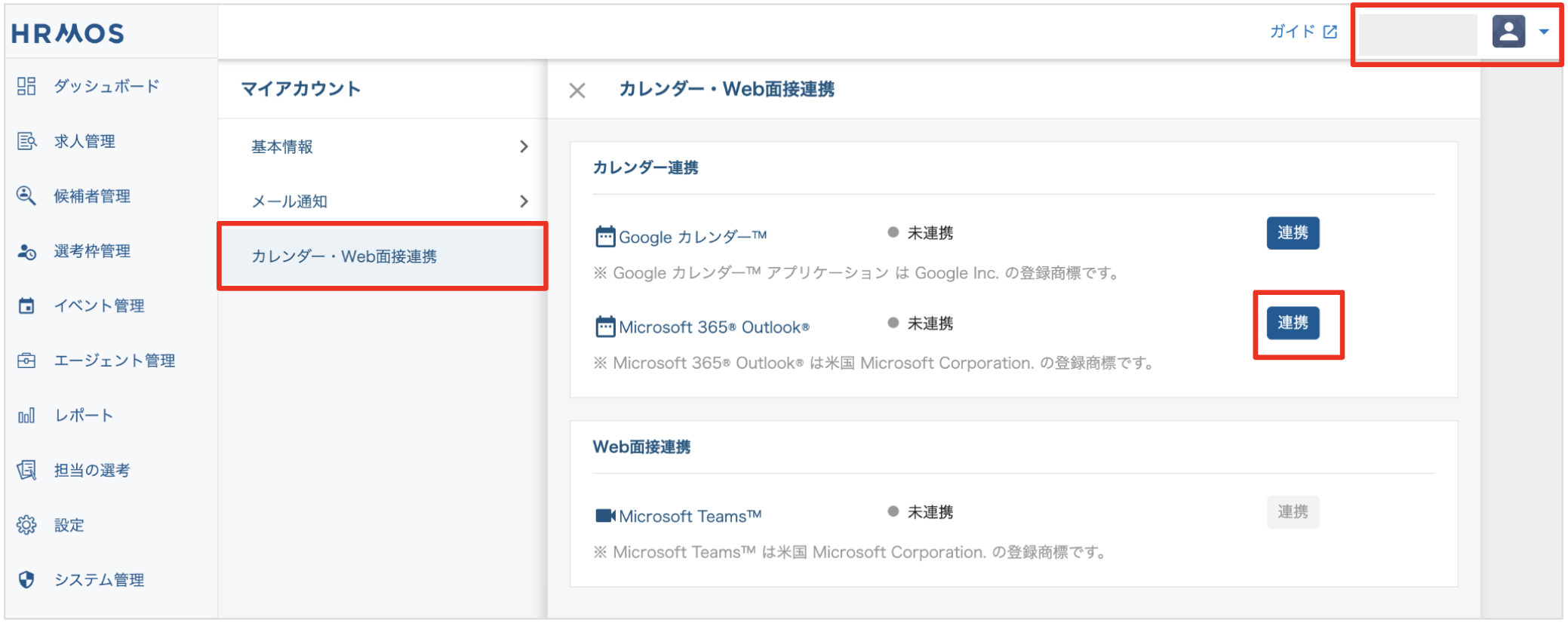Expand the メール通知 chevron
Image resolution: width=1568 pixels, height=626 pixels.
coord(524,201)
